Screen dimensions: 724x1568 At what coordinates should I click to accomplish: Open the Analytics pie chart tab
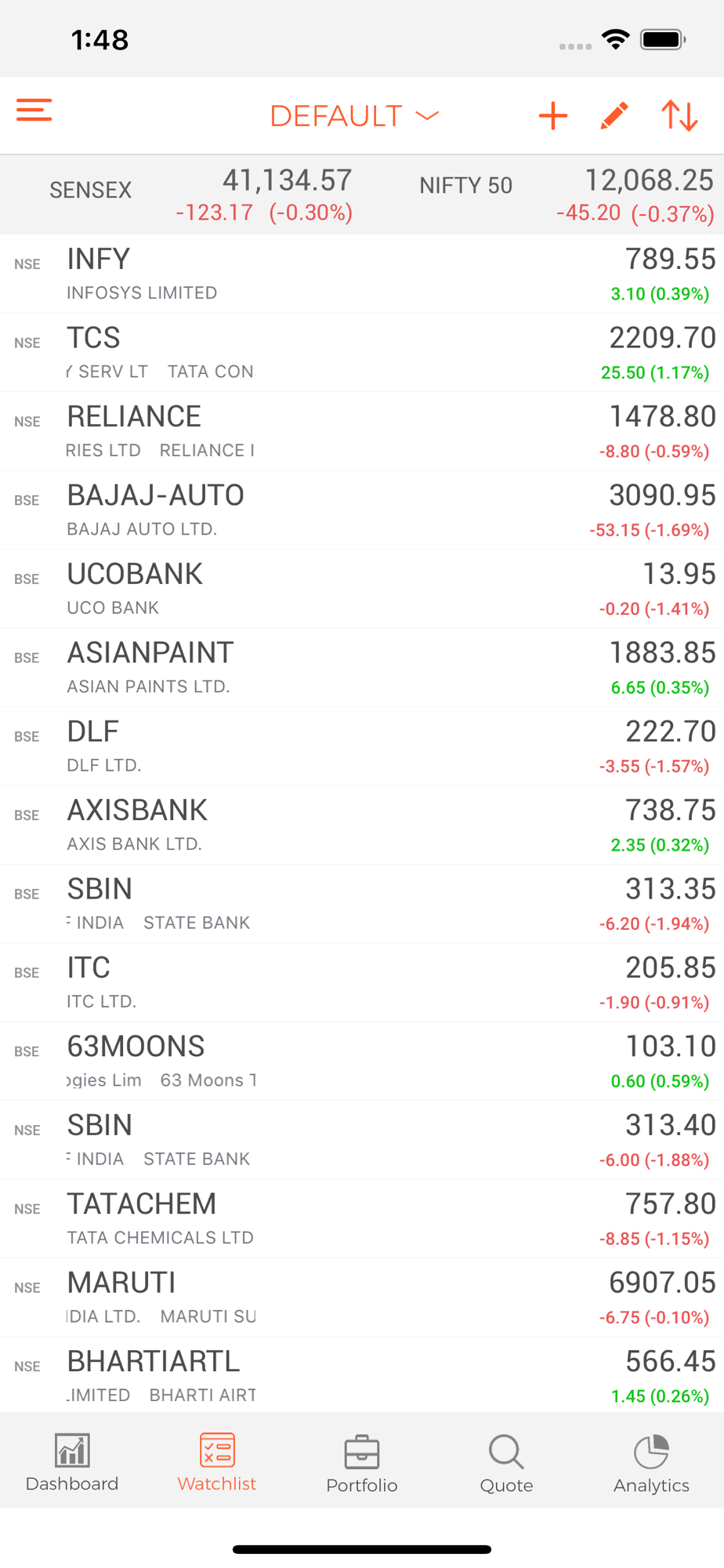[x=651, y=1464]
